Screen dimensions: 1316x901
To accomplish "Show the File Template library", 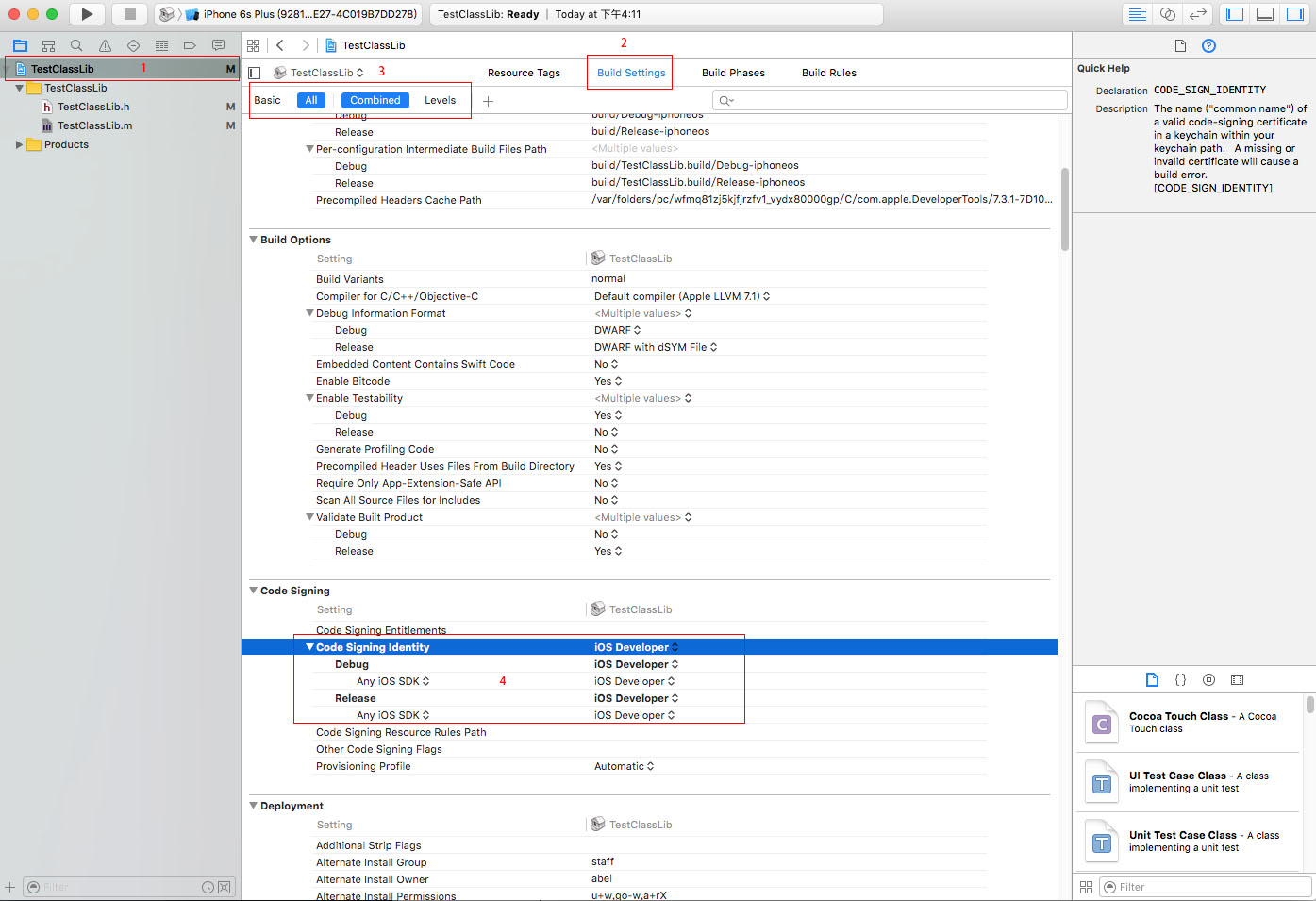I will [1152, 679].
